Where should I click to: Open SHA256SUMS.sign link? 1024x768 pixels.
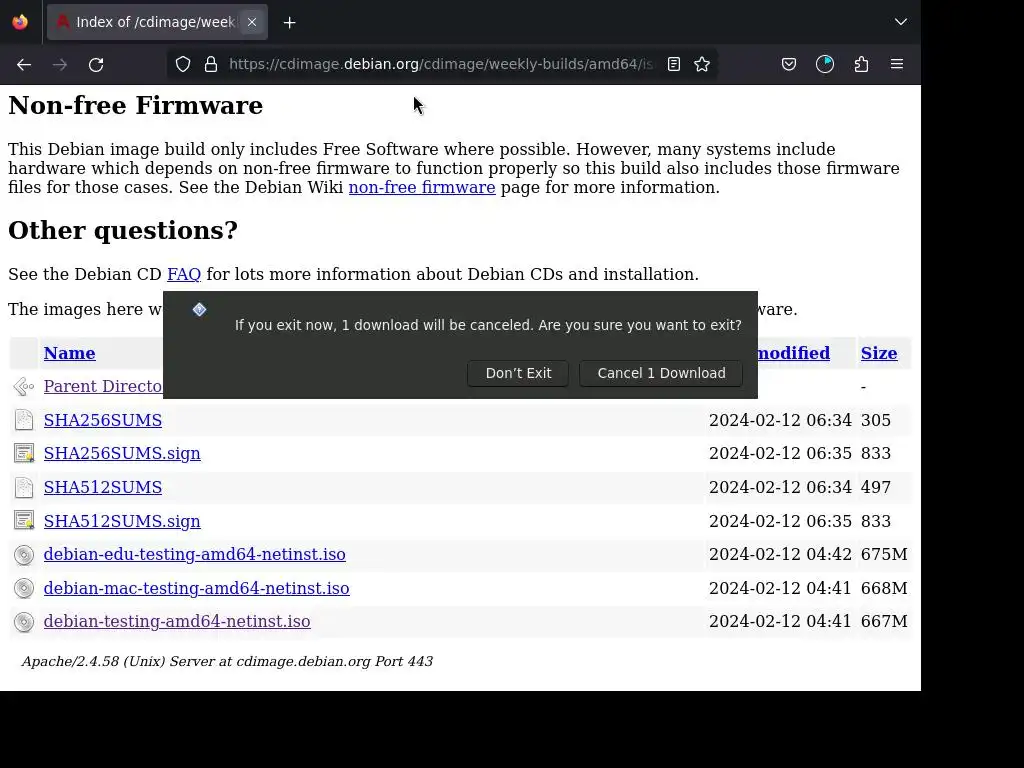(x=122, y=453)
